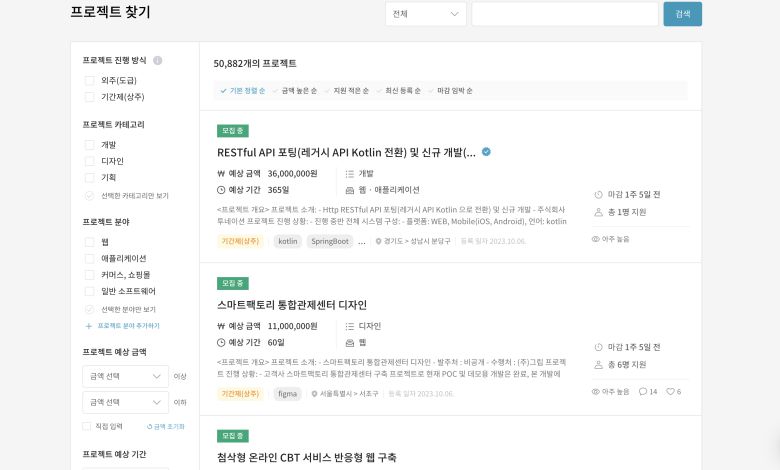Click the info icon beside 프로젝트 진행 방식
The width and height of the screenshot is (780, 470).
coord(157,60)
